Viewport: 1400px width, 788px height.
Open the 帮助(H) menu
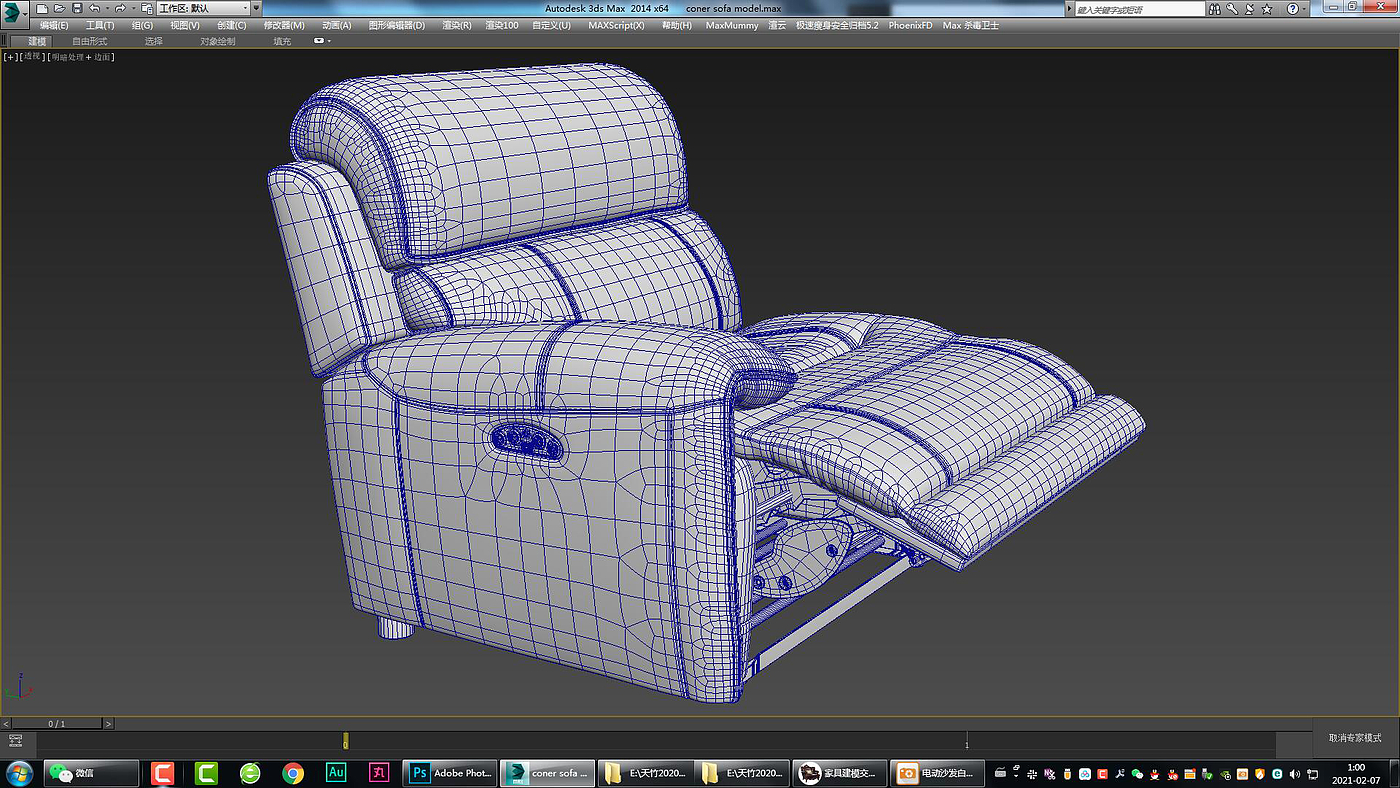point(677,25)
